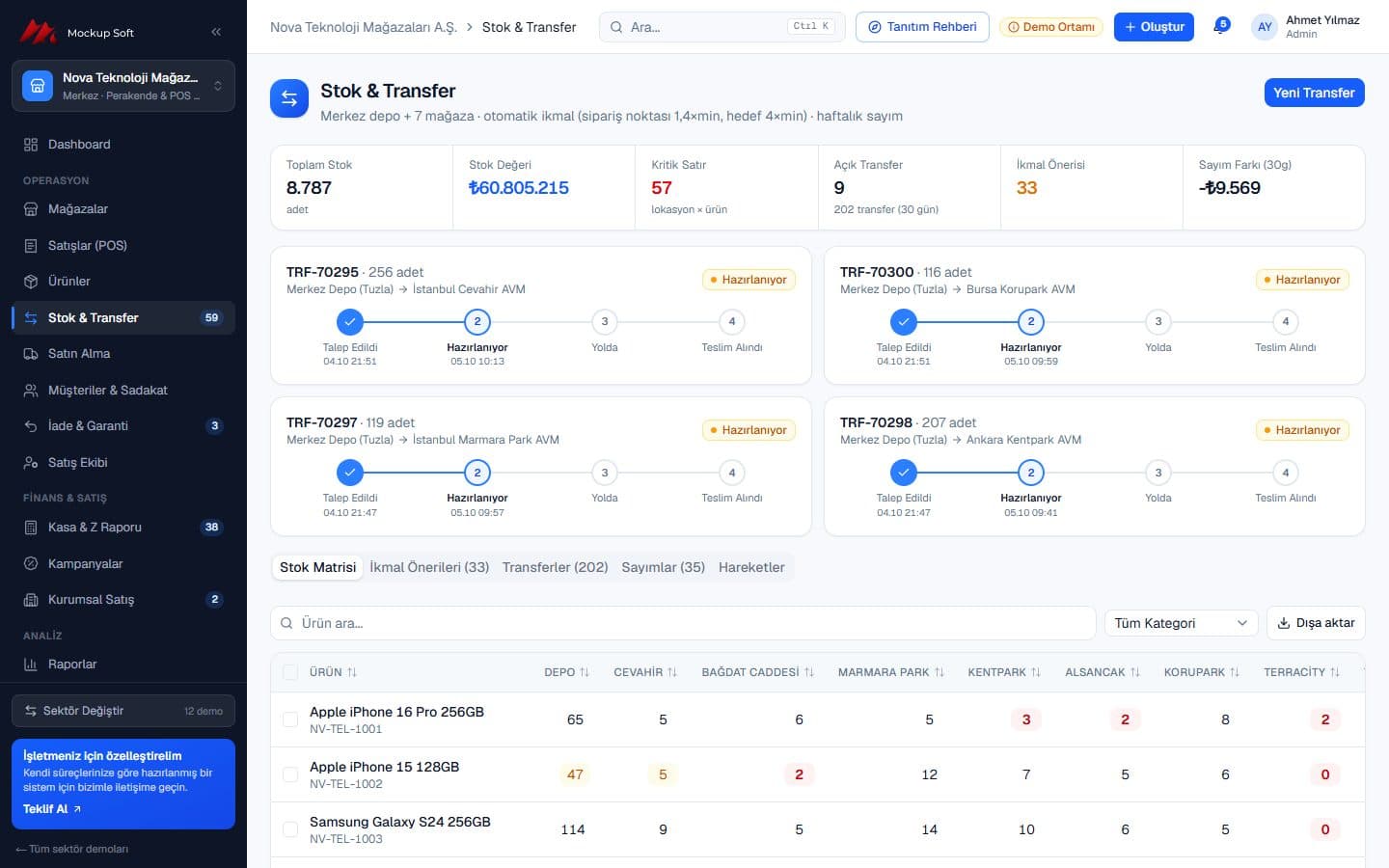Open the Tanıtım Rehberi button

tap(922, 27)
